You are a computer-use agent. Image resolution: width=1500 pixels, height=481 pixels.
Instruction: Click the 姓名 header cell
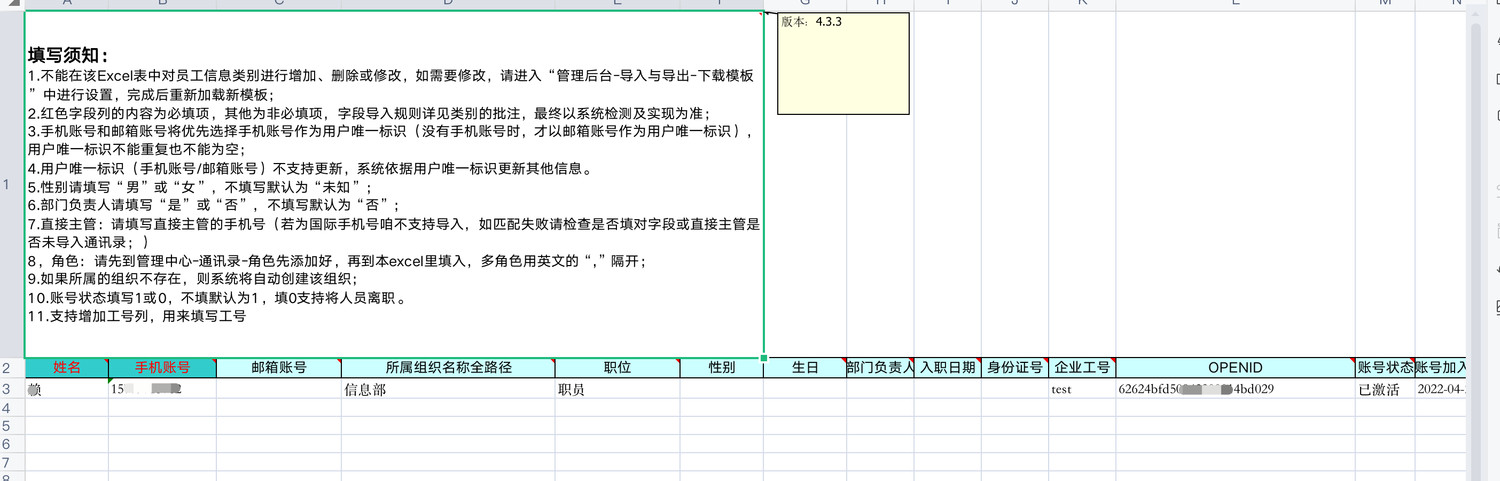pos(67,368)
